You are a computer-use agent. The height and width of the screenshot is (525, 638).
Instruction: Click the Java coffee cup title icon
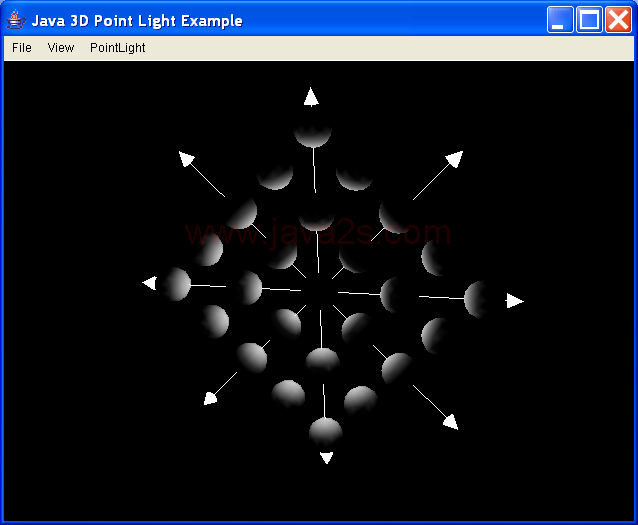(16, 20)
